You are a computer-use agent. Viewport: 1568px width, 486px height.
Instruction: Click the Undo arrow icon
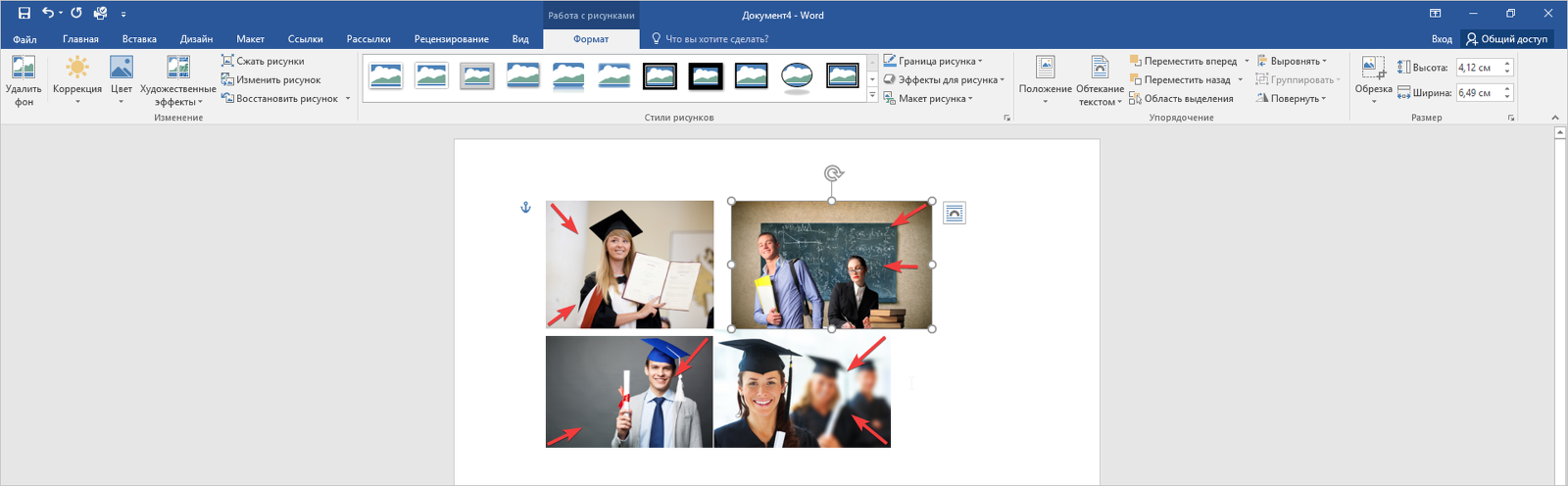click(48, 14)
